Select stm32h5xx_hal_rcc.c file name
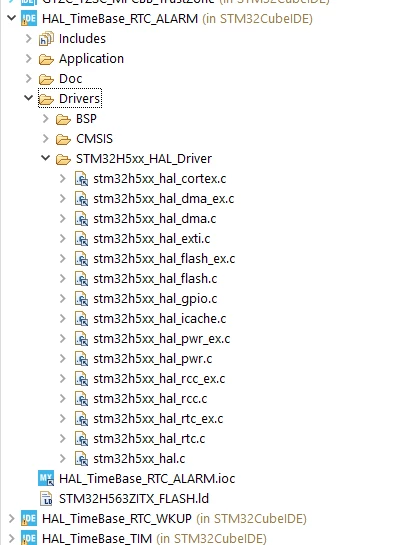 point(150,399)
